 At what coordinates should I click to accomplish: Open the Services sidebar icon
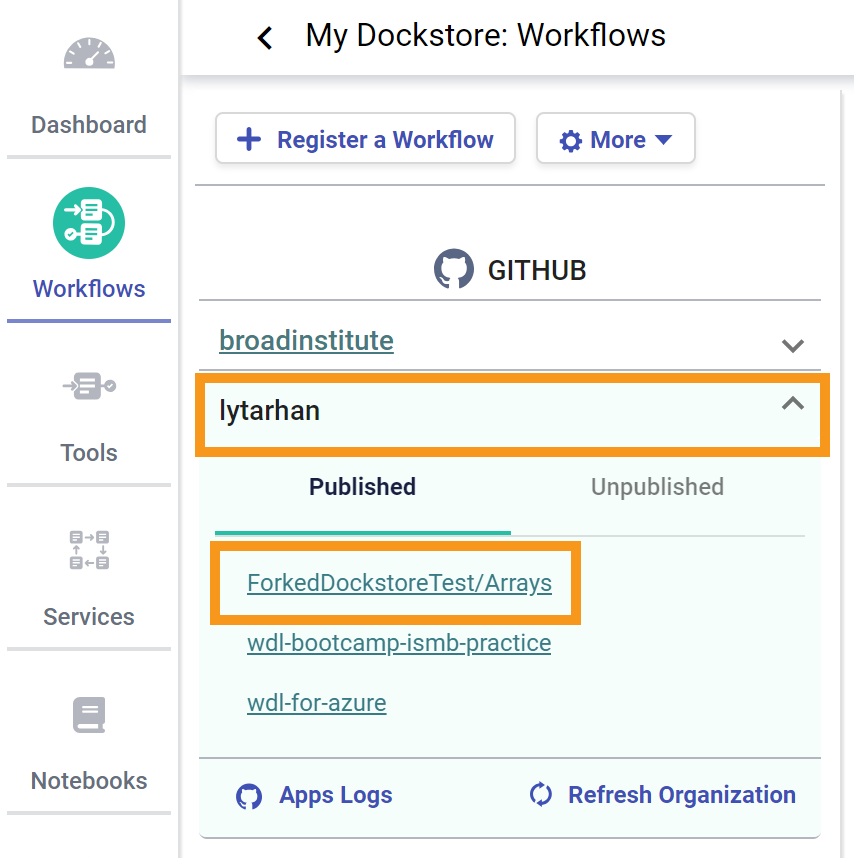coord(89,550)
